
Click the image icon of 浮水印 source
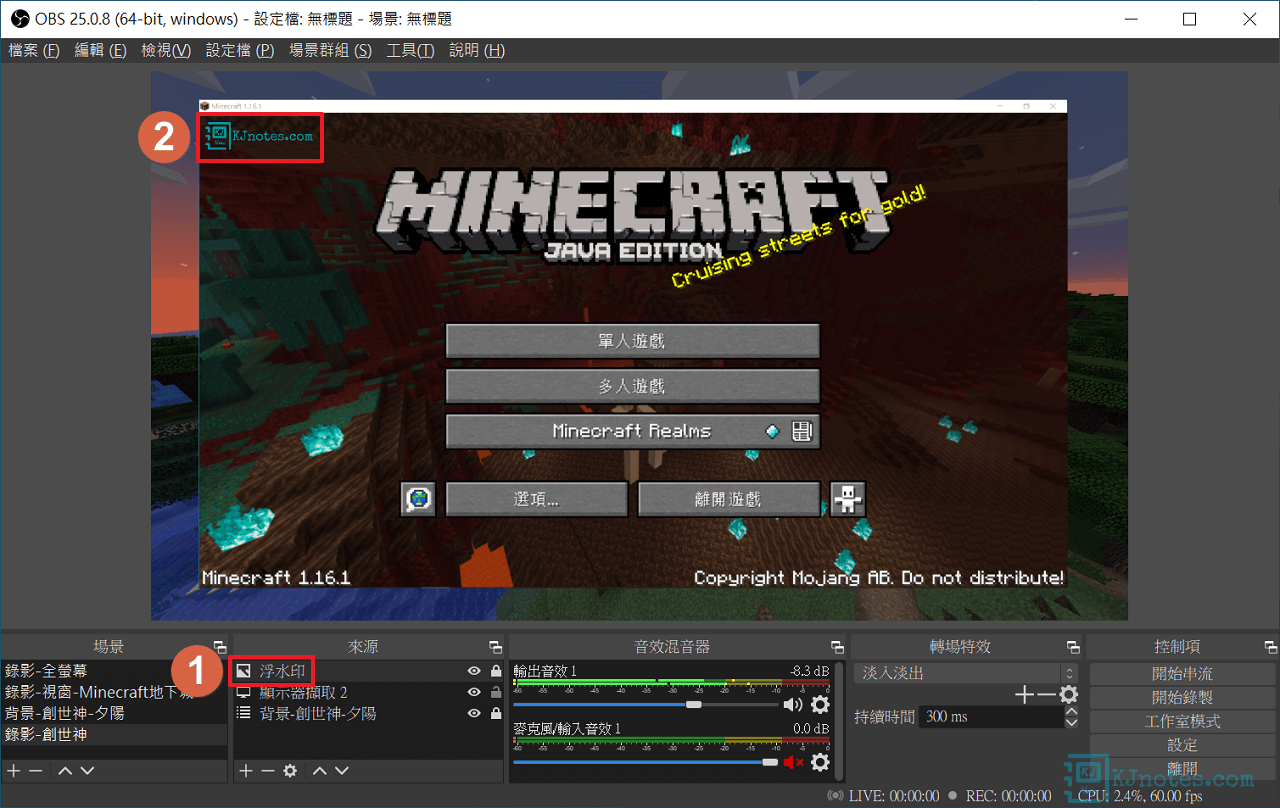click(x=243, y=671)
